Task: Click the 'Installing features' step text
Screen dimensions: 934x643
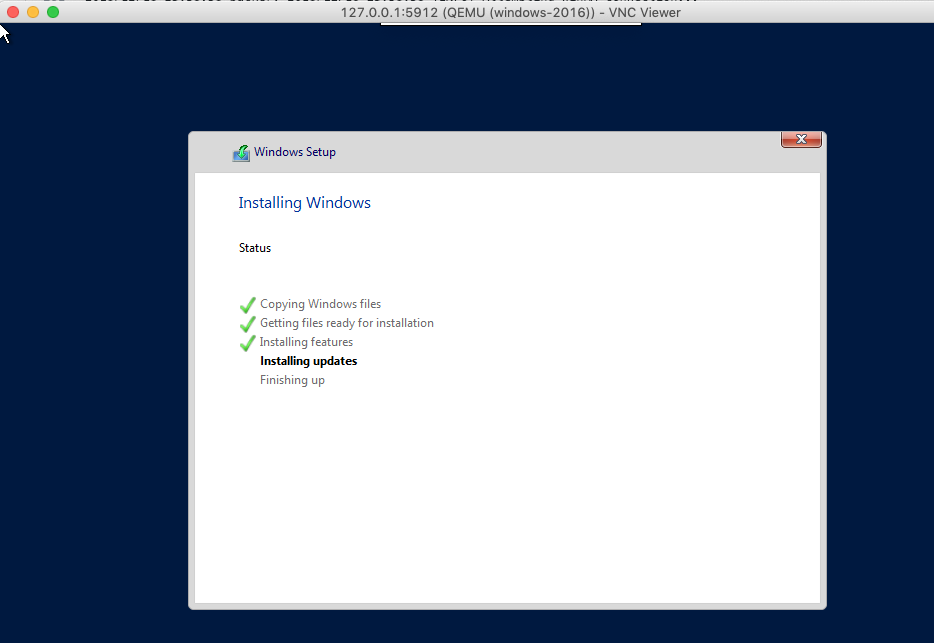Action: click(x=306, y=342)
